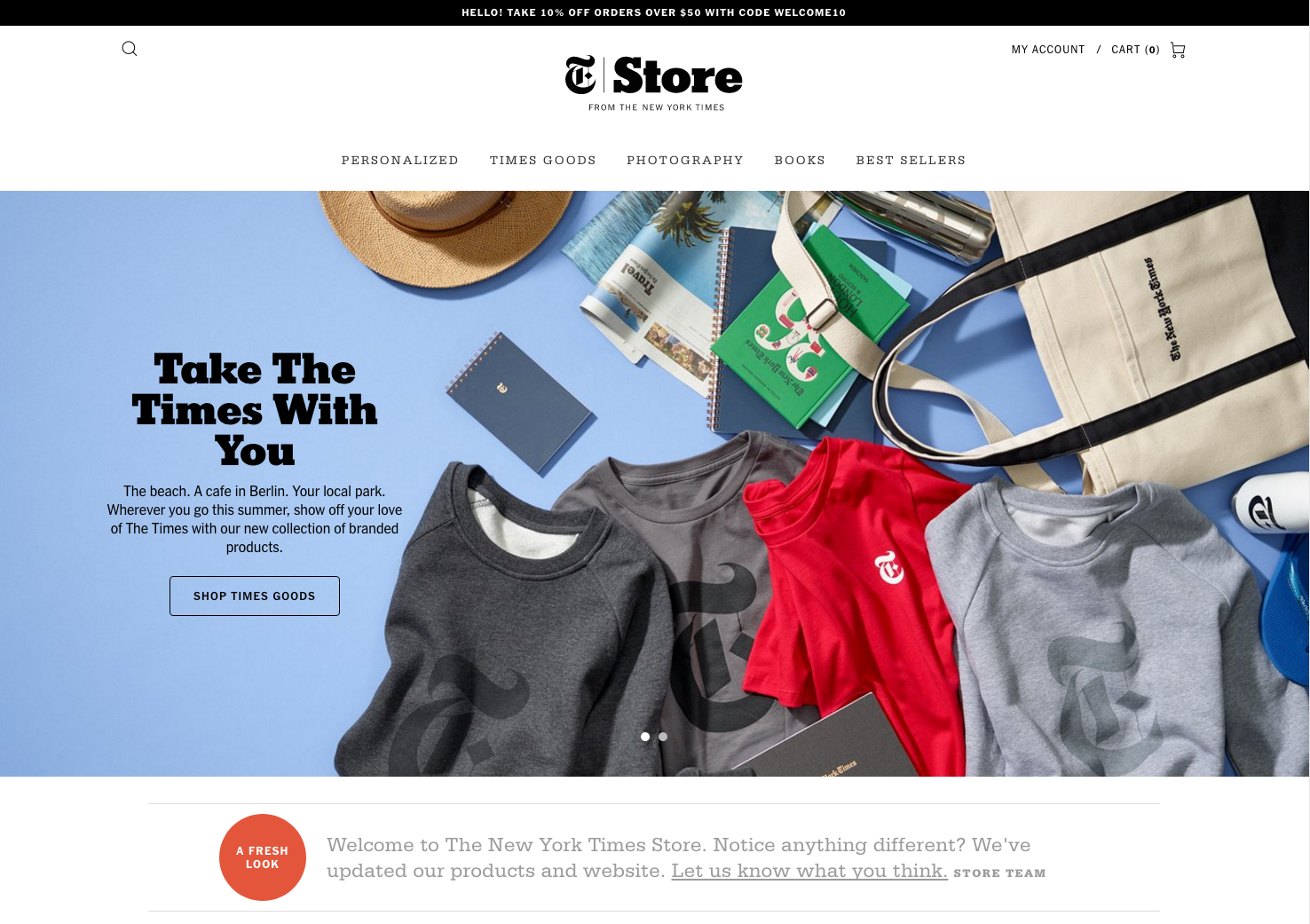
Task: Click the Shop Times Goods button
Action: [255, 596]
